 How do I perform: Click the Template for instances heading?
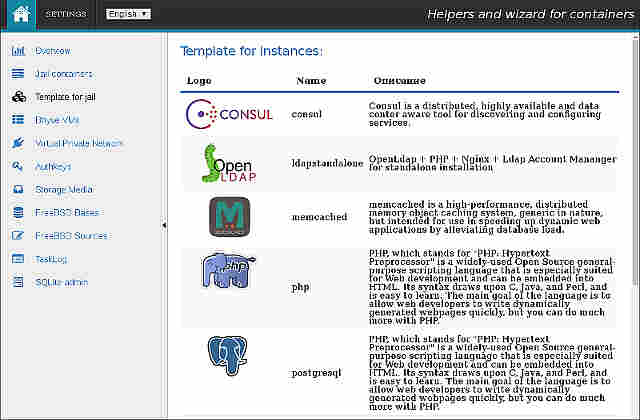tap(251, 51)
